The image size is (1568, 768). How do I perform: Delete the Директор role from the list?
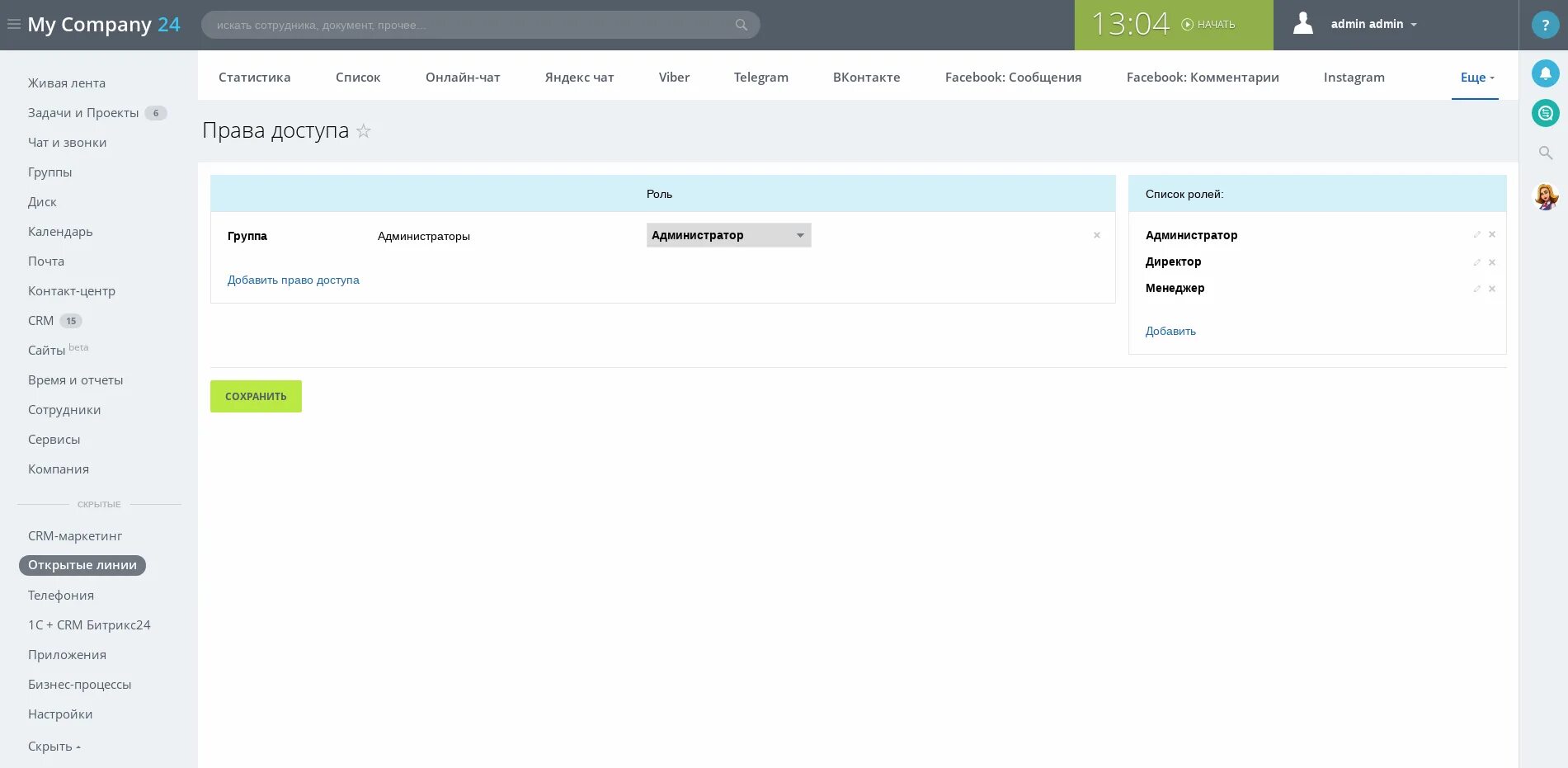pyautogui.click(x=1491, y=262)
